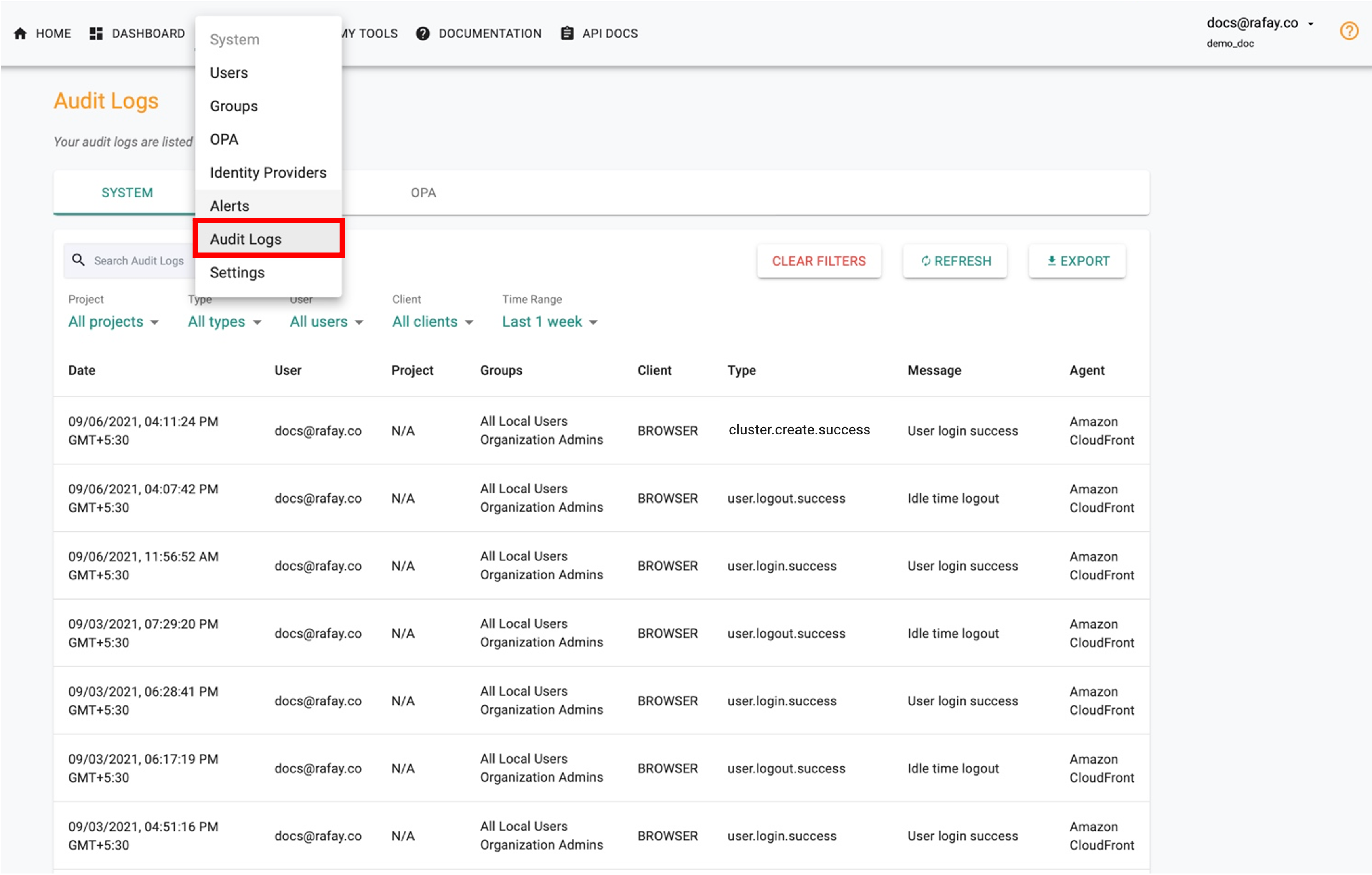Open the Dashboard grid icon
Viewport: 1372px width, 875px height.
[96, 34]
